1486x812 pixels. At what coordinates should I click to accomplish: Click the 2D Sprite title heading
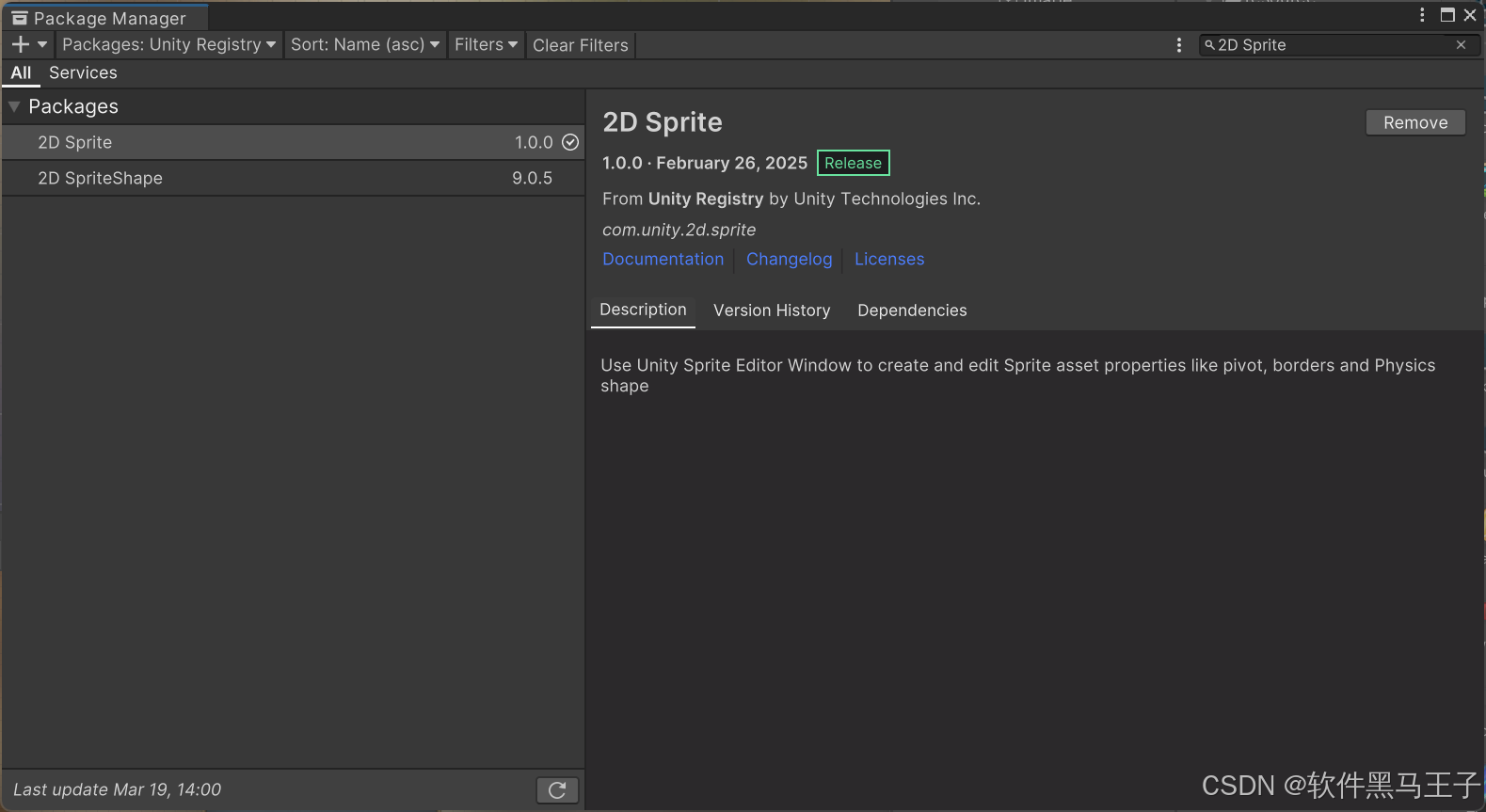pyautogui.click(x=663, y=122)
